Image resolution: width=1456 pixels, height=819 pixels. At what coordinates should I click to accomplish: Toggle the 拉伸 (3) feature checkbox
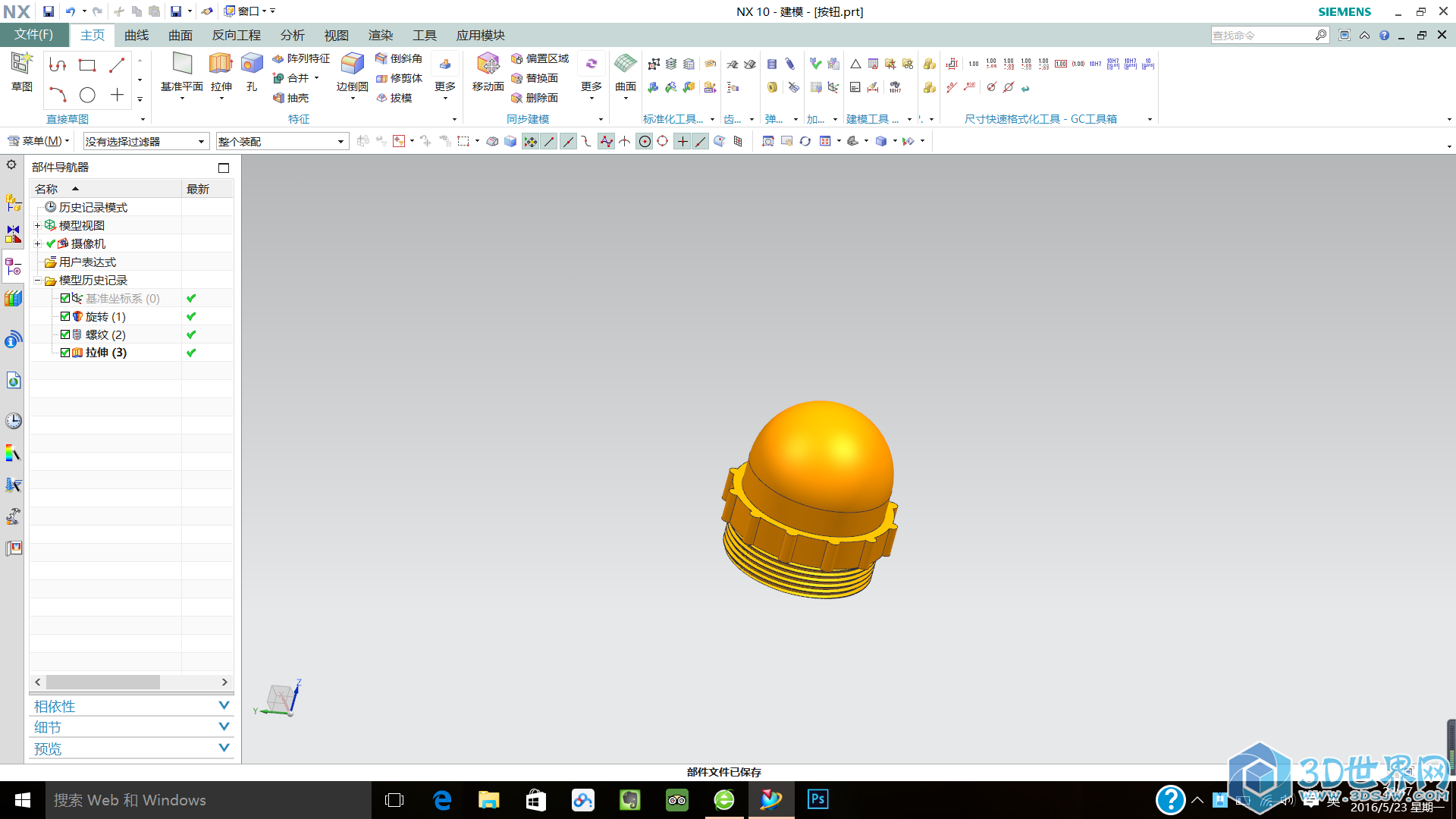coord(65,353)
